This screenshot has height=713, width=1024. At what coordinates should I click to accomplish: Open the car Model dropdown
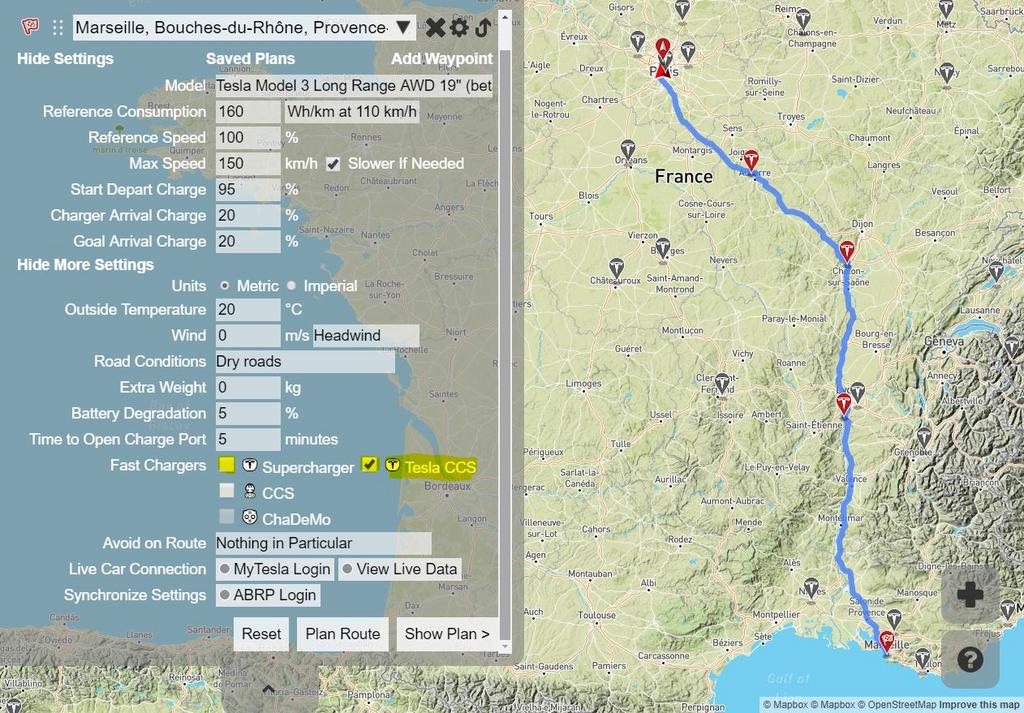354,86
